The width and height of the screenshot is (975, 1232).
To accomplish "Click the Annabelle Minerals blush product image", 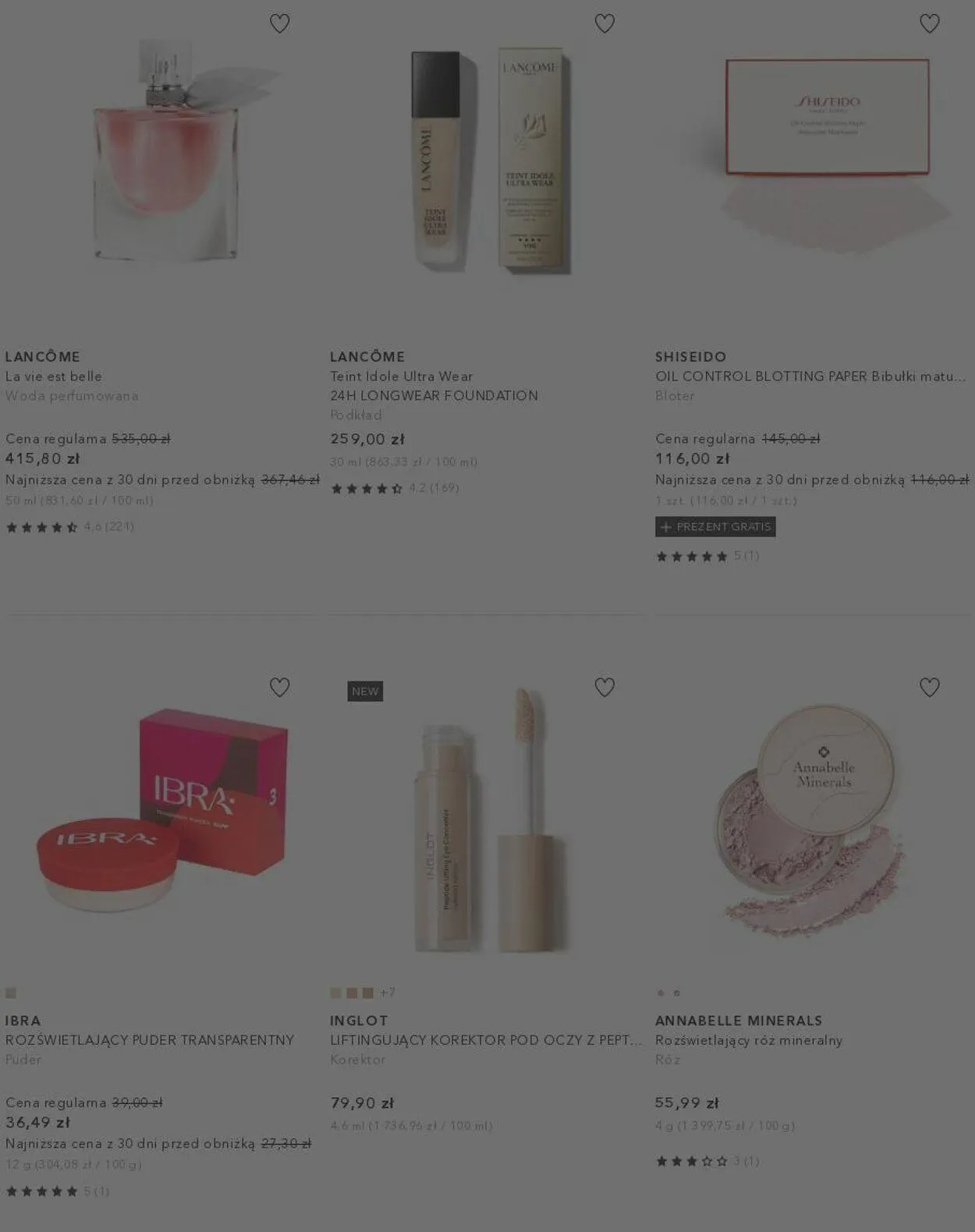I will point(811,819).
